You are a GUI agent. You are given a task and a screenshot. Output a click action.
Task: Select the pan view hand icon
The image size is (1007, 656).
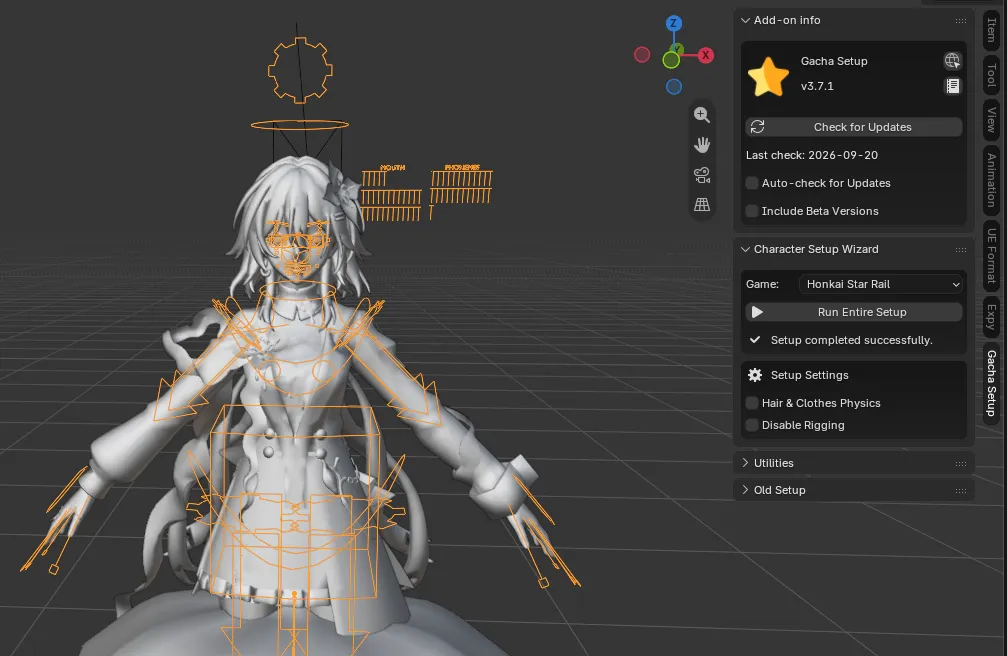(x=702, y=145)
